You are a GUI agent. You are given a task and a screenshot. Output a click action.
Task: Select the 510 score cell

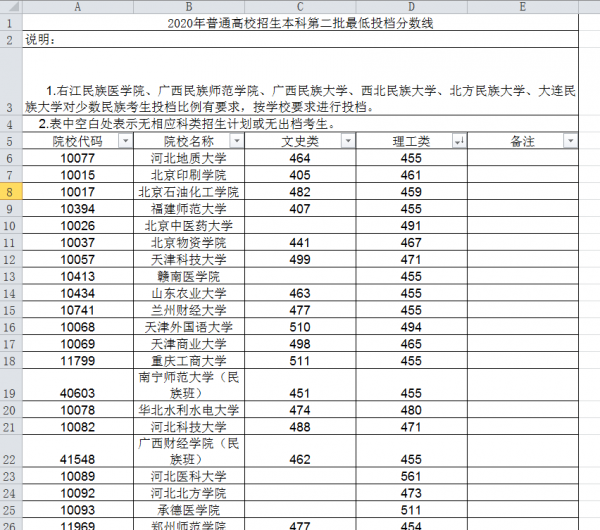pyautogui.click(x=300, y=327)
